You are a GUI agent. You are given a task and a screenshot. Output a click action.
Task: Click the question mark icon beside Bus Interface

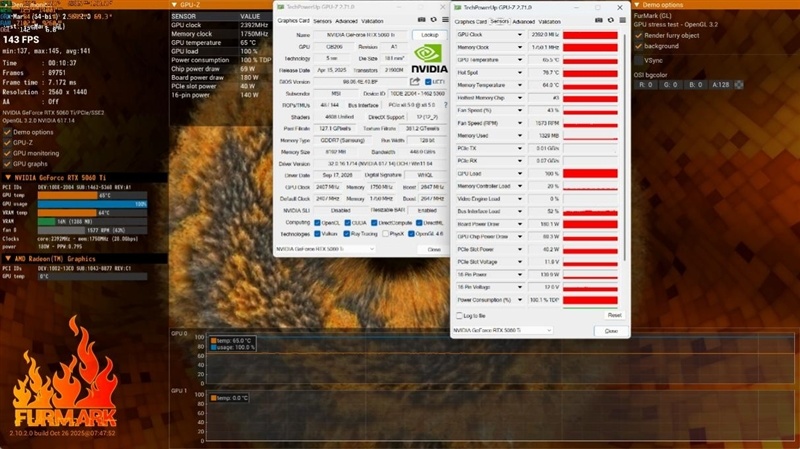coord(445,105)
